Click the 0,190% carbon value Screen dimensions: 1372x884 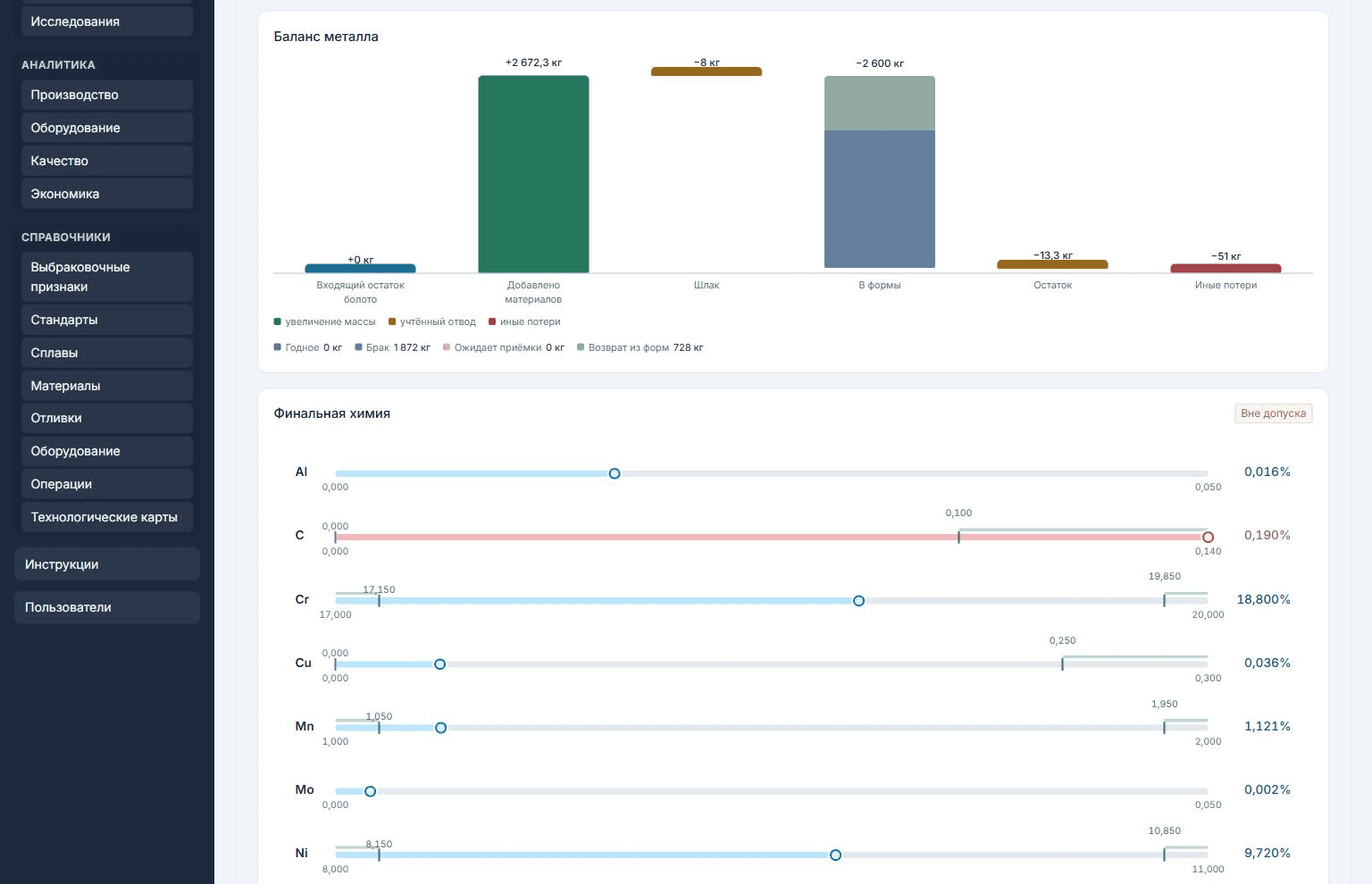(1267, 535)
